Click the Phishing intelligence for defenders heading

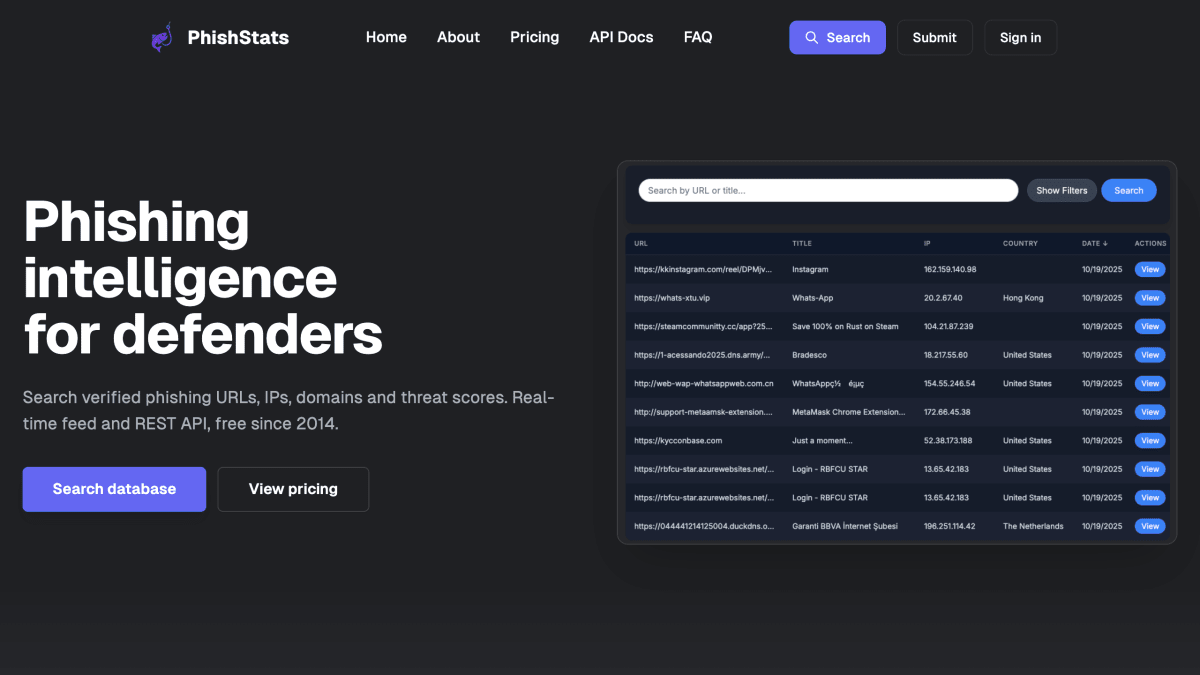pos(203,278)
